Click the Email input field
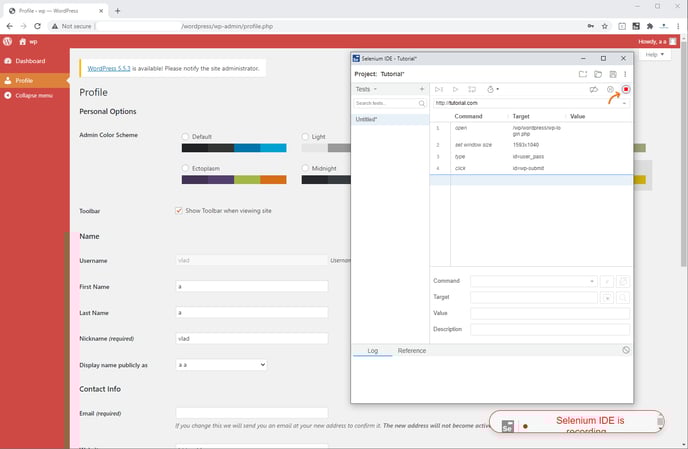This screenshot has height=449, width=688. (252, 413)
